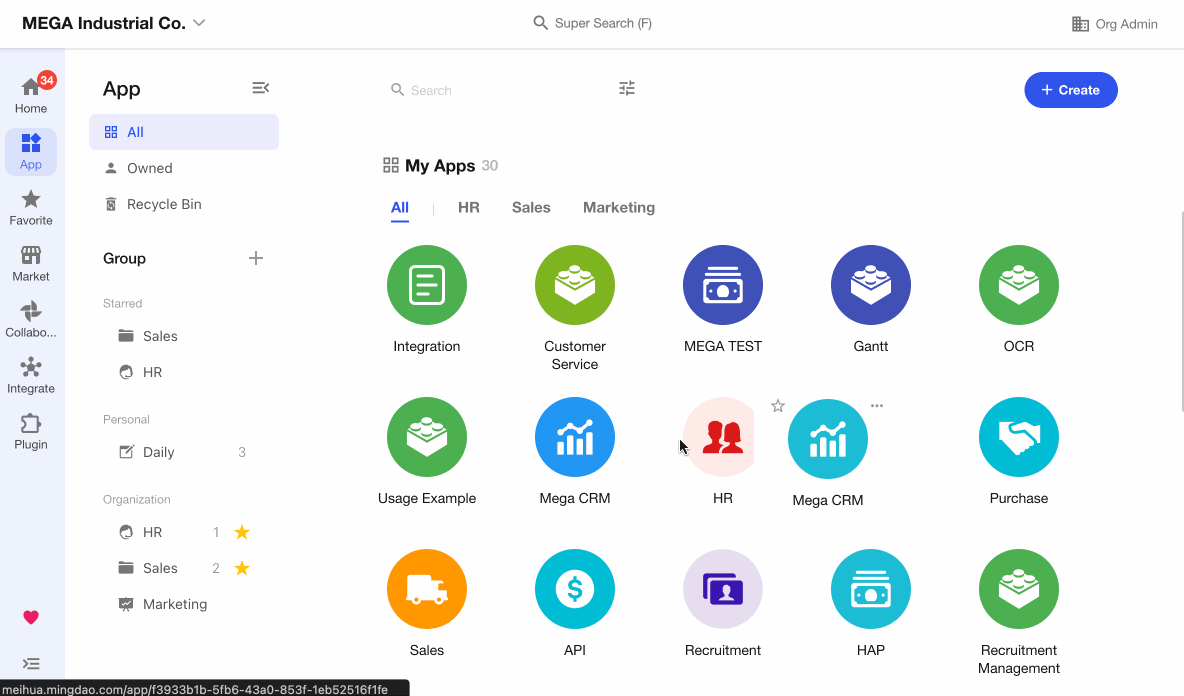Open the Integrate sidebar icon
Viewport: 1184px width, 696px height.
[x=30, y=376]
